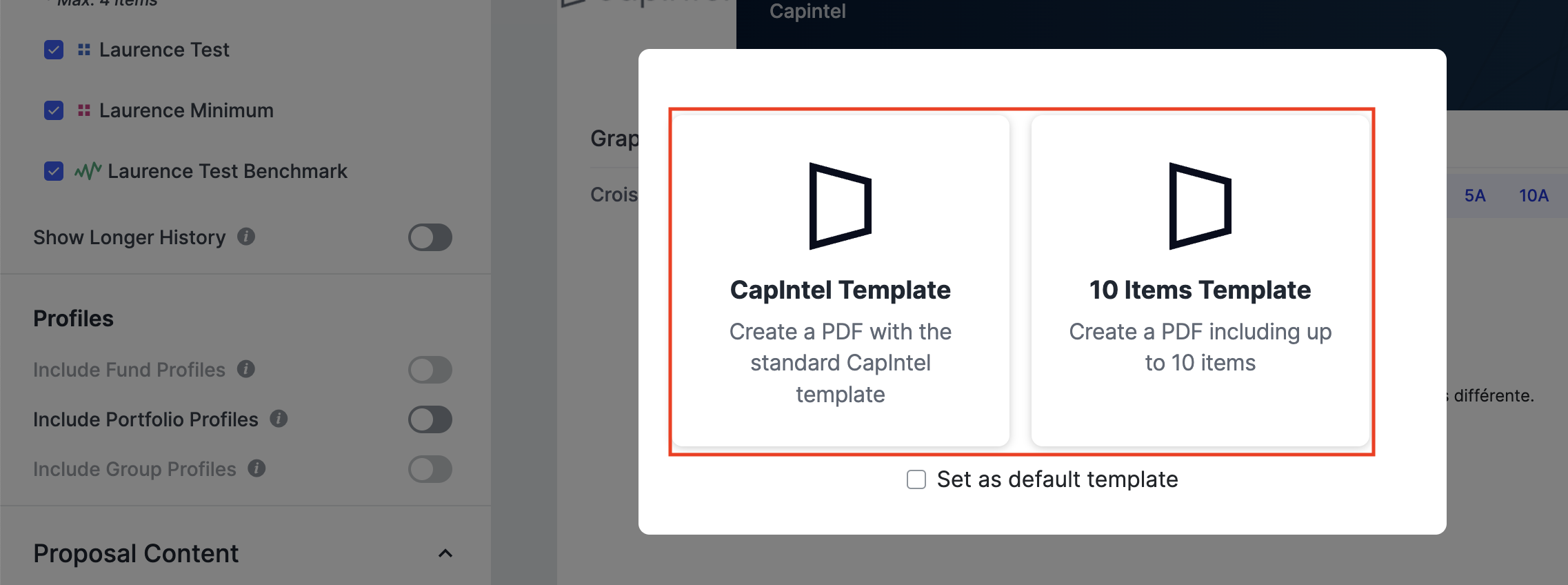The width and height of the screenshot is (1568, 585).
Task: Uncheck the Laurence Test Benchmark checkbox
Action: [54, 171]
